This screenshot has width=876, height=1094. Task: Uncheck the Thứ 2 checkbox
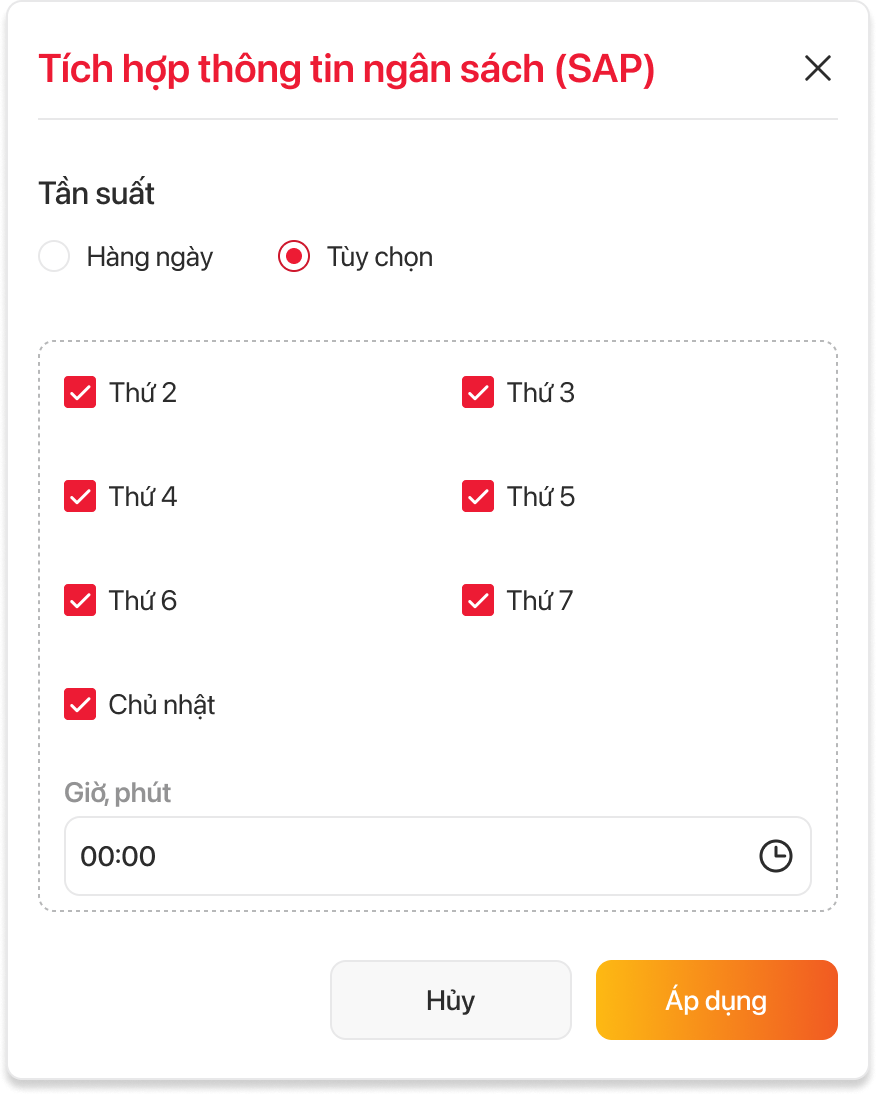click(80, 393)
